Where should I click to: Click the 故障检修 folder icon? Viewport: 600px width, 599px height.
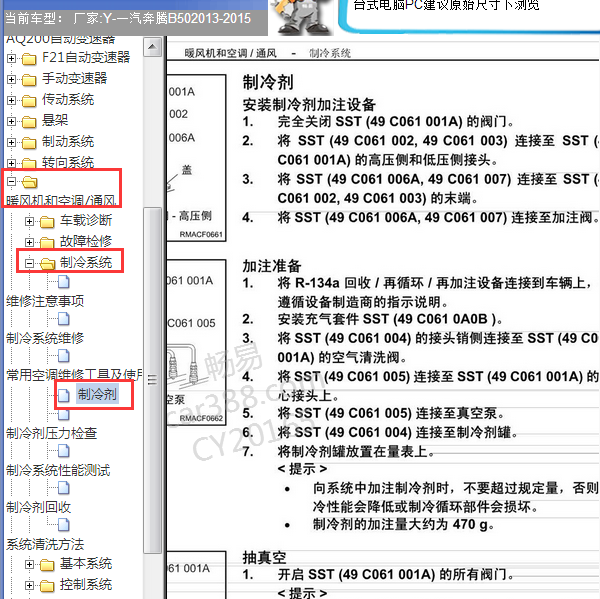pyautogui.click(x=47, y=243)
